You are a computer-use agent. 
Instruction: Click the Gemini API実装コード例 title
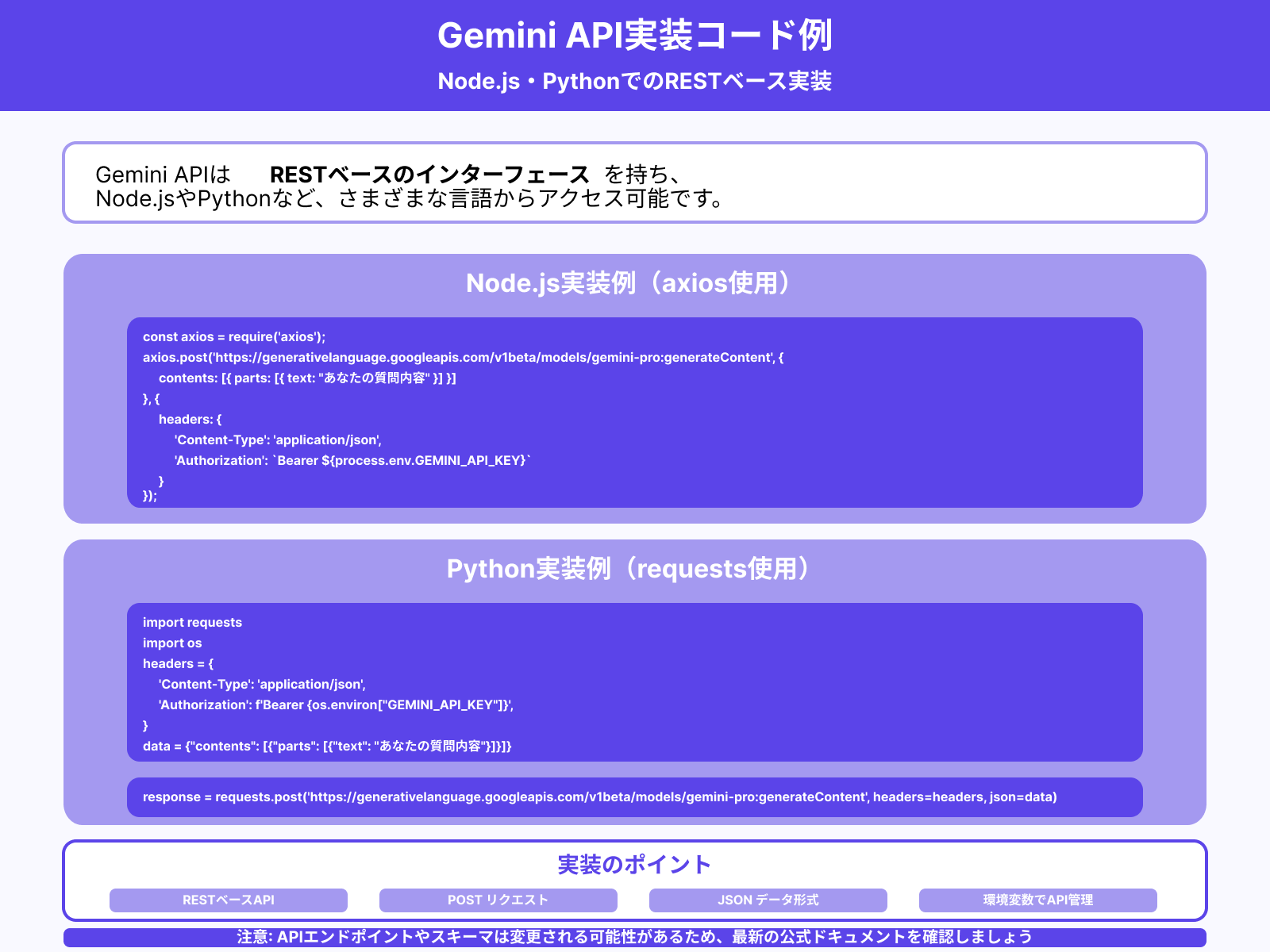635,36
